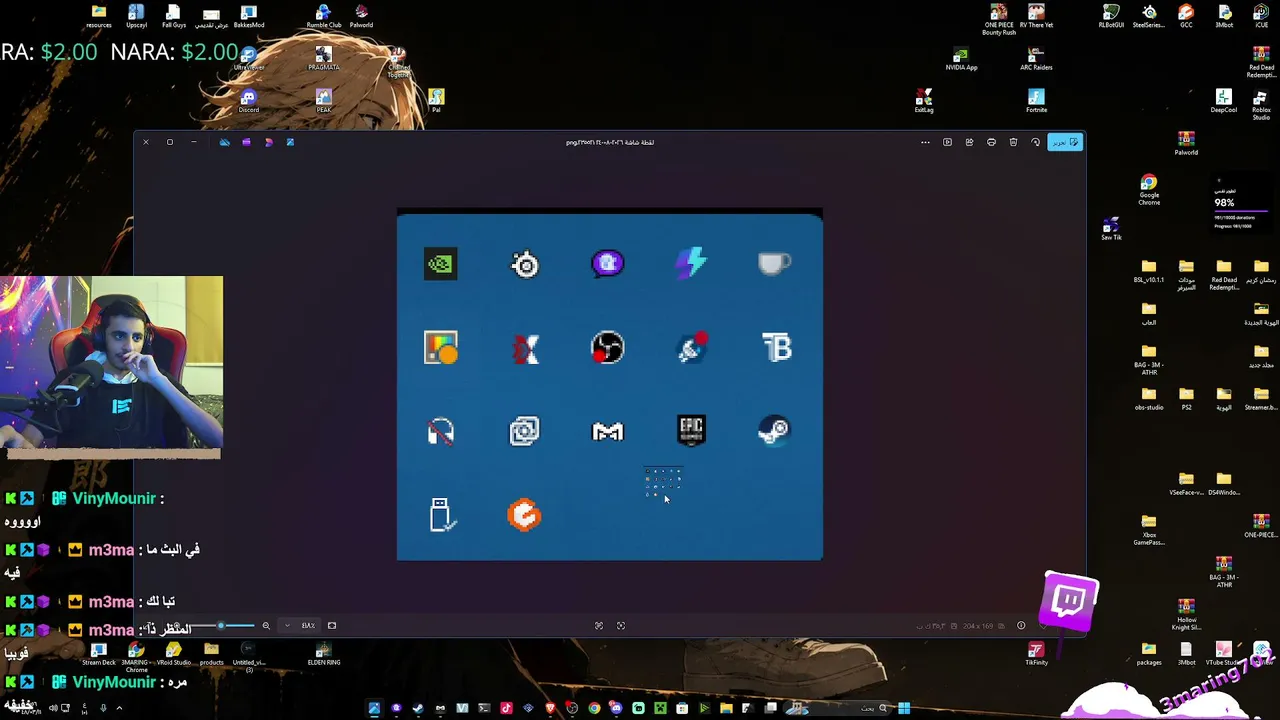Screen dimensions: 1280x720
Task: Click the image dimensions text "204 x 169"
Action: pos(978,626)
